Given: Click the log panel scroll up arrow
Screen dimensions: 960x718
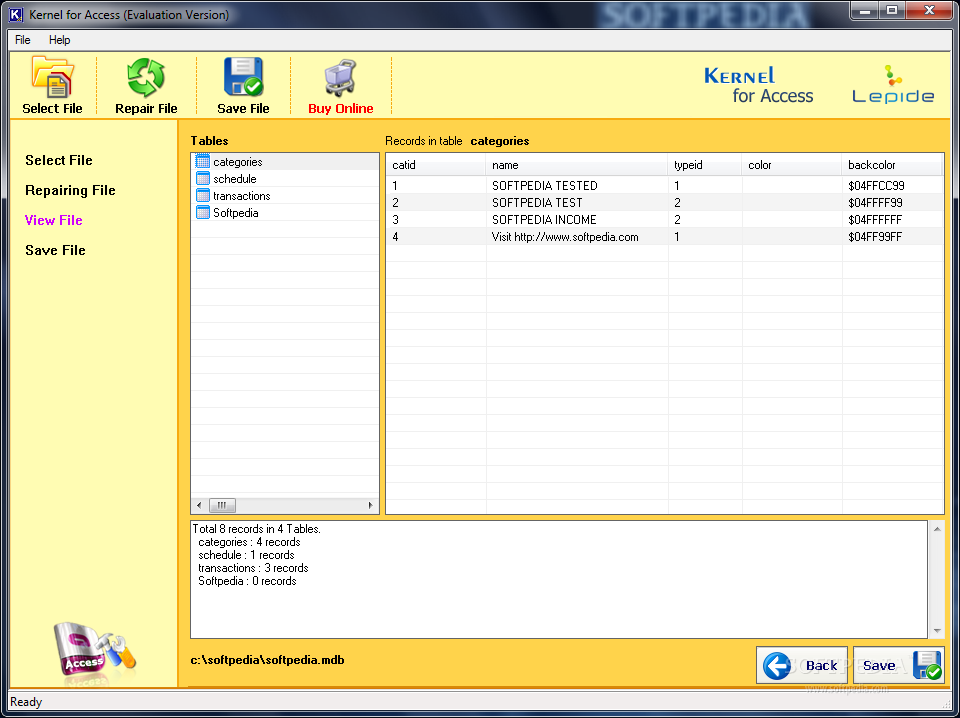Looking at the screenshot, I should click(x=937, y=529).
